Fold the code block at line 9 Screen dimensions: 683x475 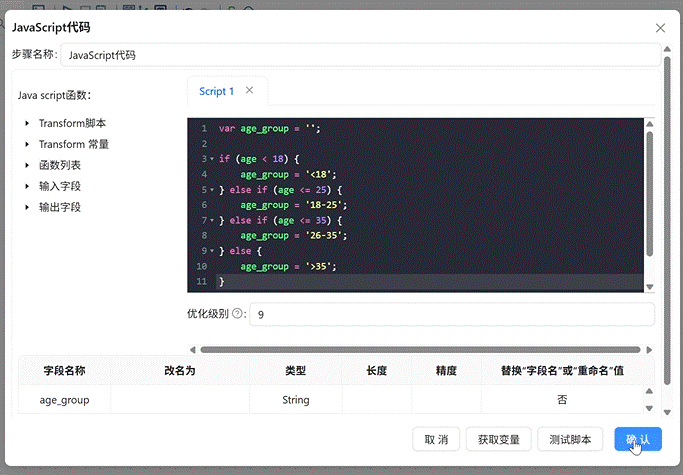[x=212, y=251]
